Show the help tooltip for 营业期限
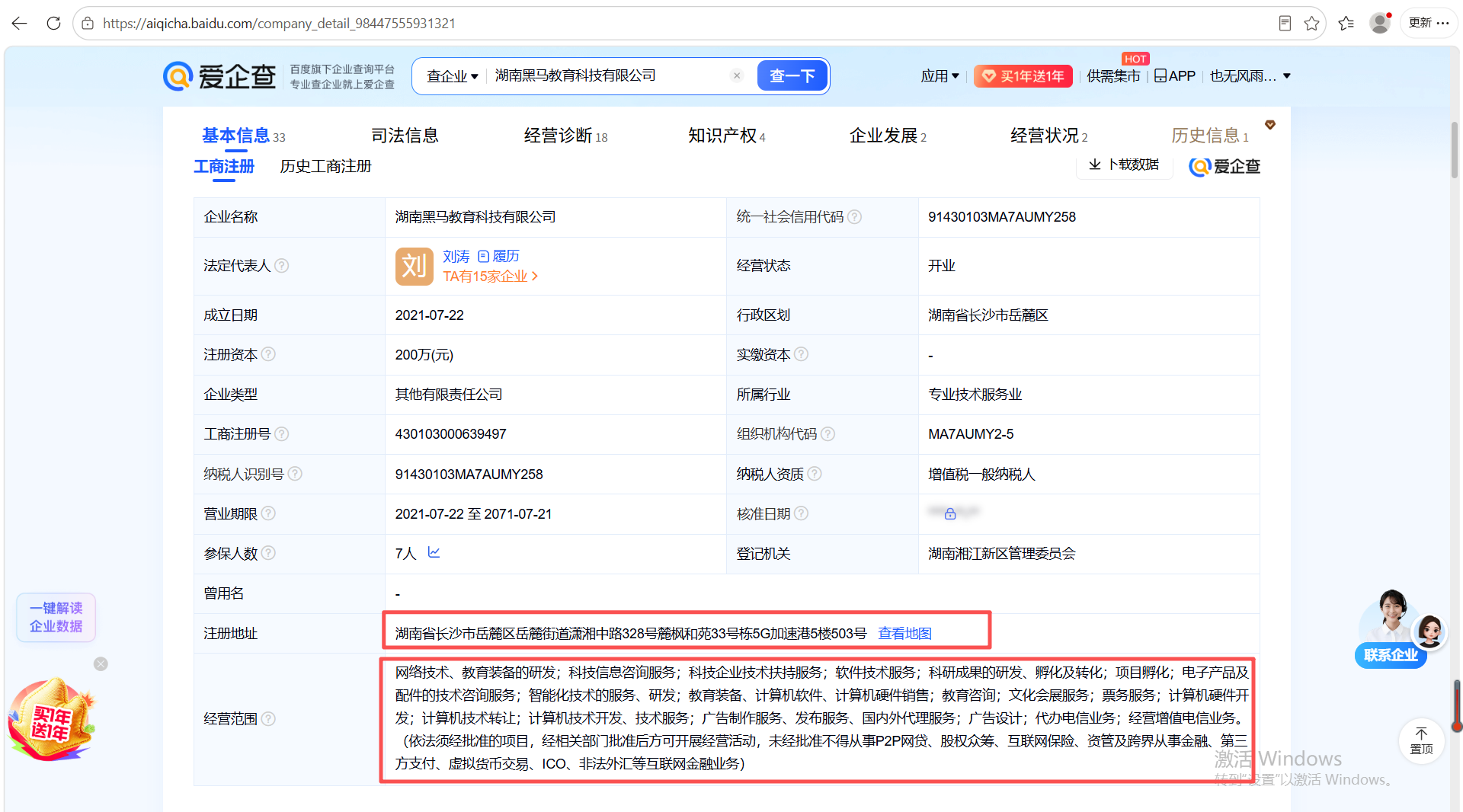The image size is (1463, 812). point(268,513)
